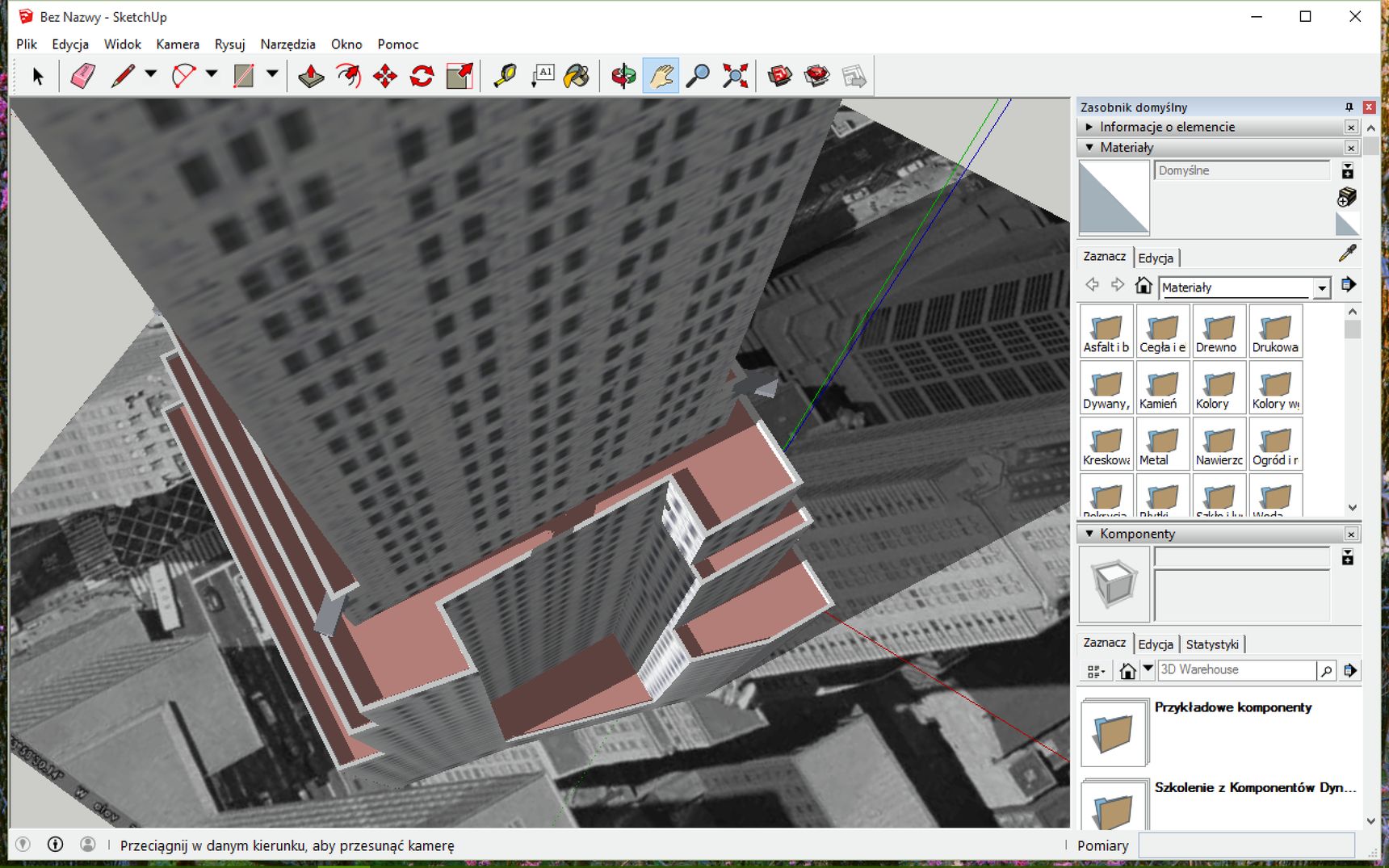Screen dimensions: 1389x868
Task: Select the Text label tool
Action: [x=542, y=76]
